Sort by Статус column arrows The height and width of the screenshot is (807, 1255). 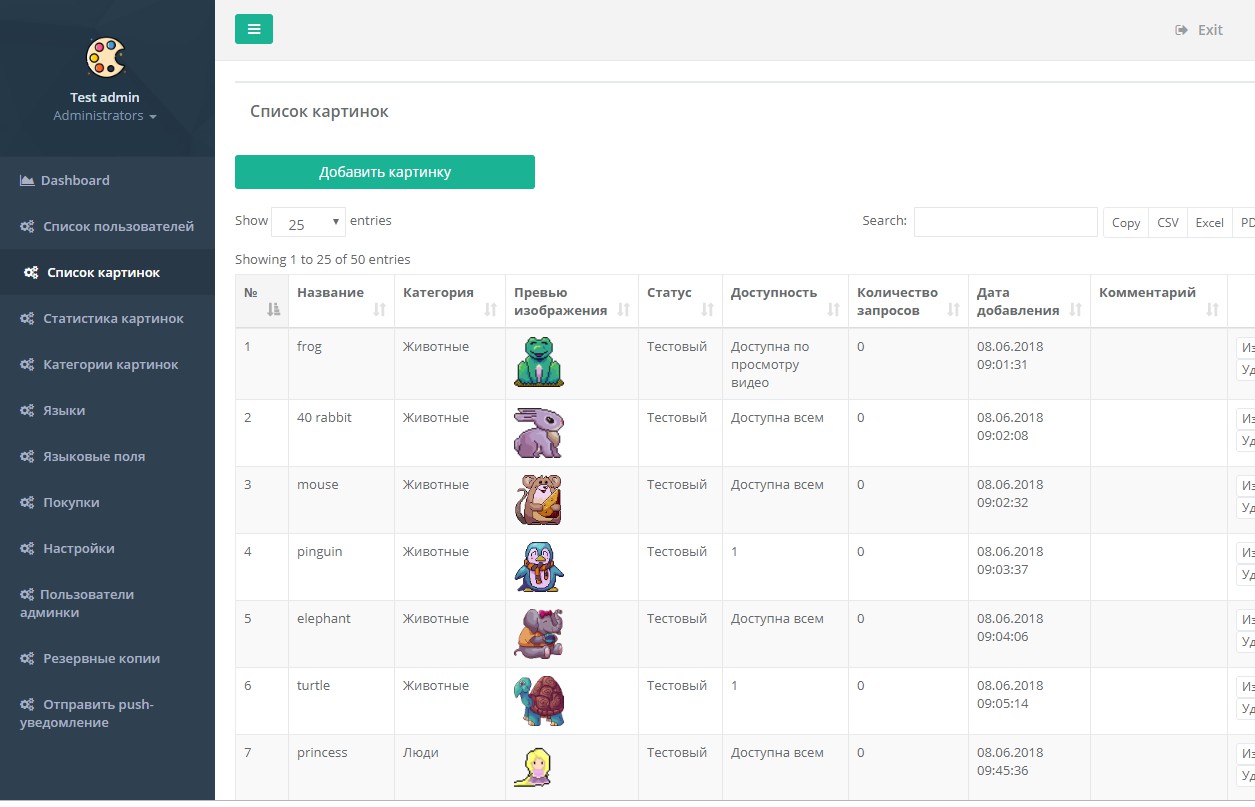click(x=707, y=310)
